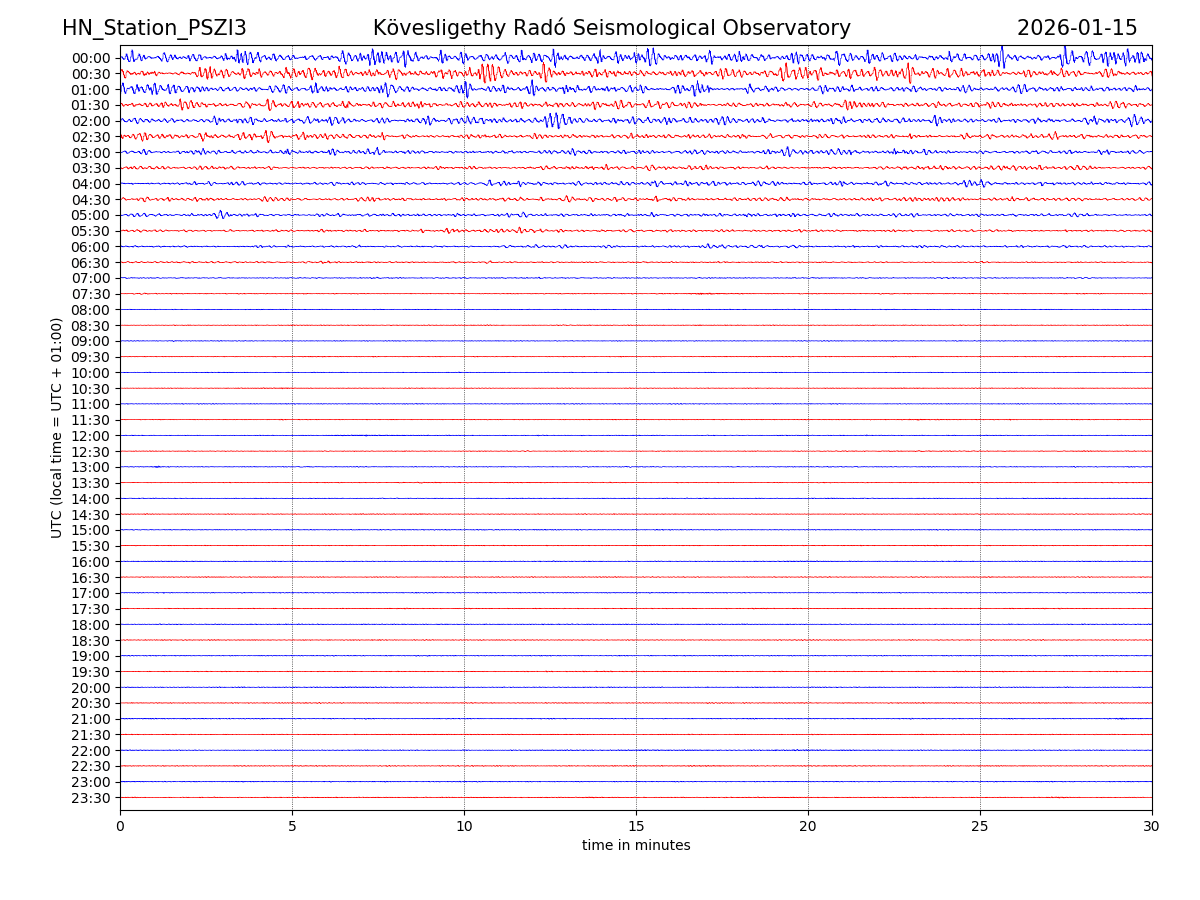Click the 10 minute axis tick label
This screenshot has width=1200, height=900.
pyautogui.click(x=464, y=827)
